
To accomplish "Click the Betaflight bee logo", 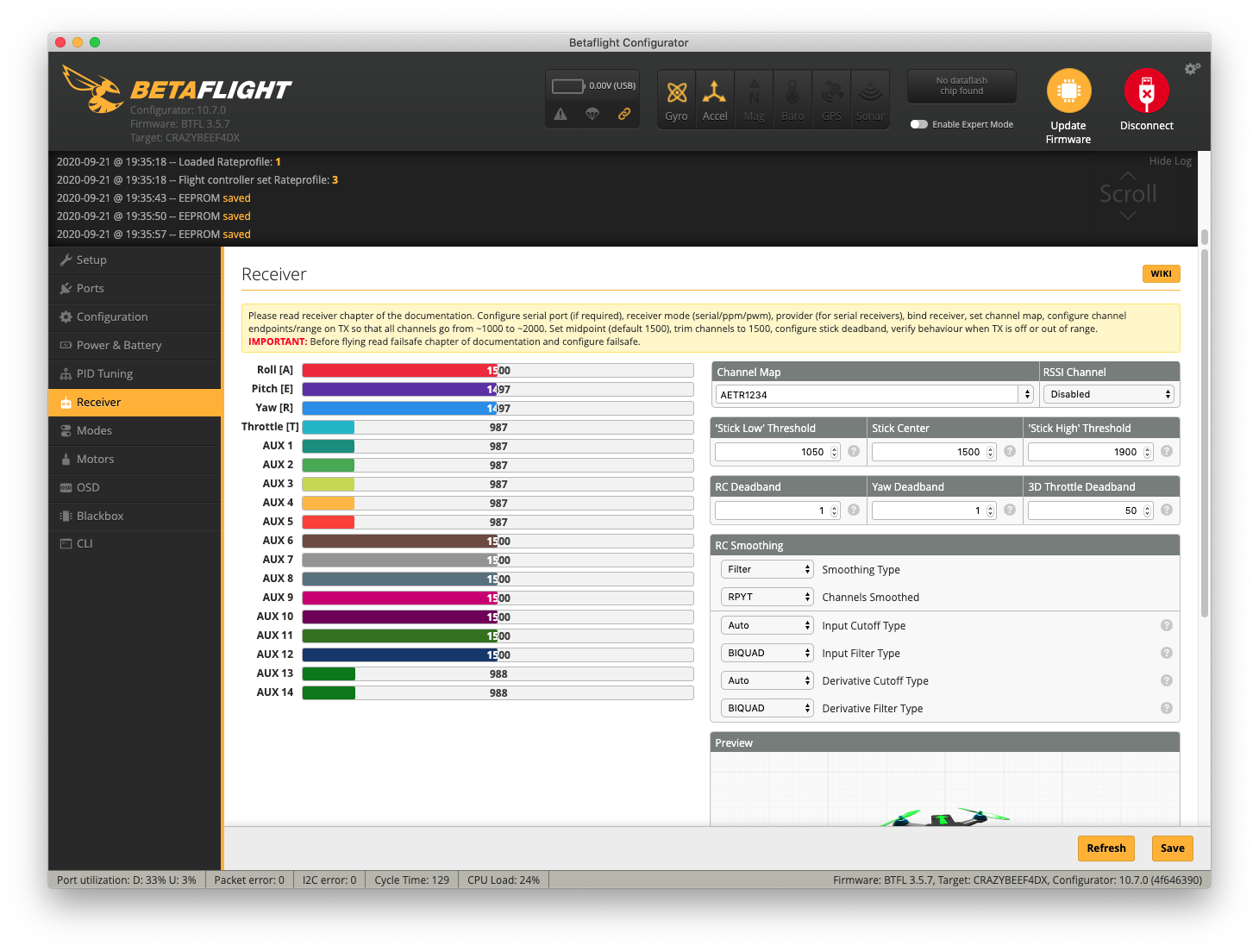I will [x=93, y=89].
